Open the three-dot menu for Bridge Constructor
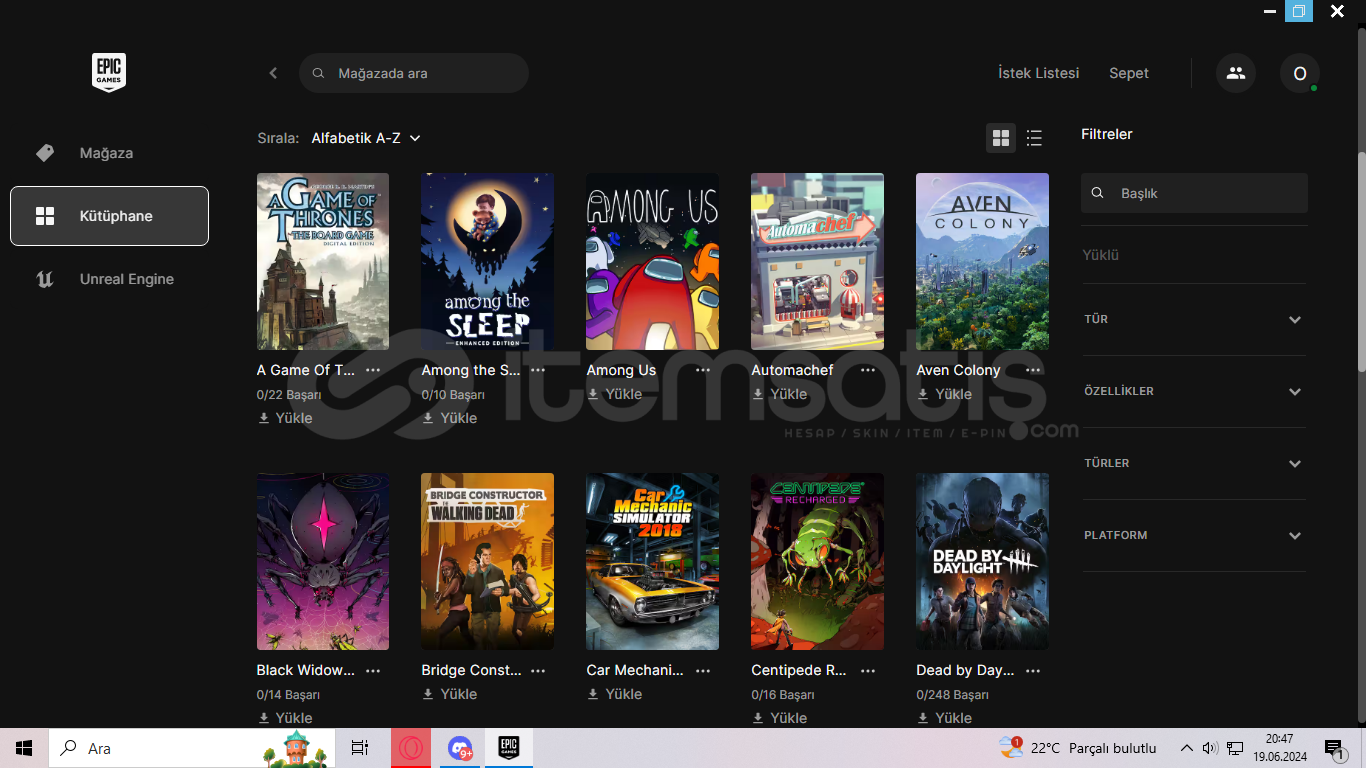The image size is (1366, 768). [x=538, y=670]
